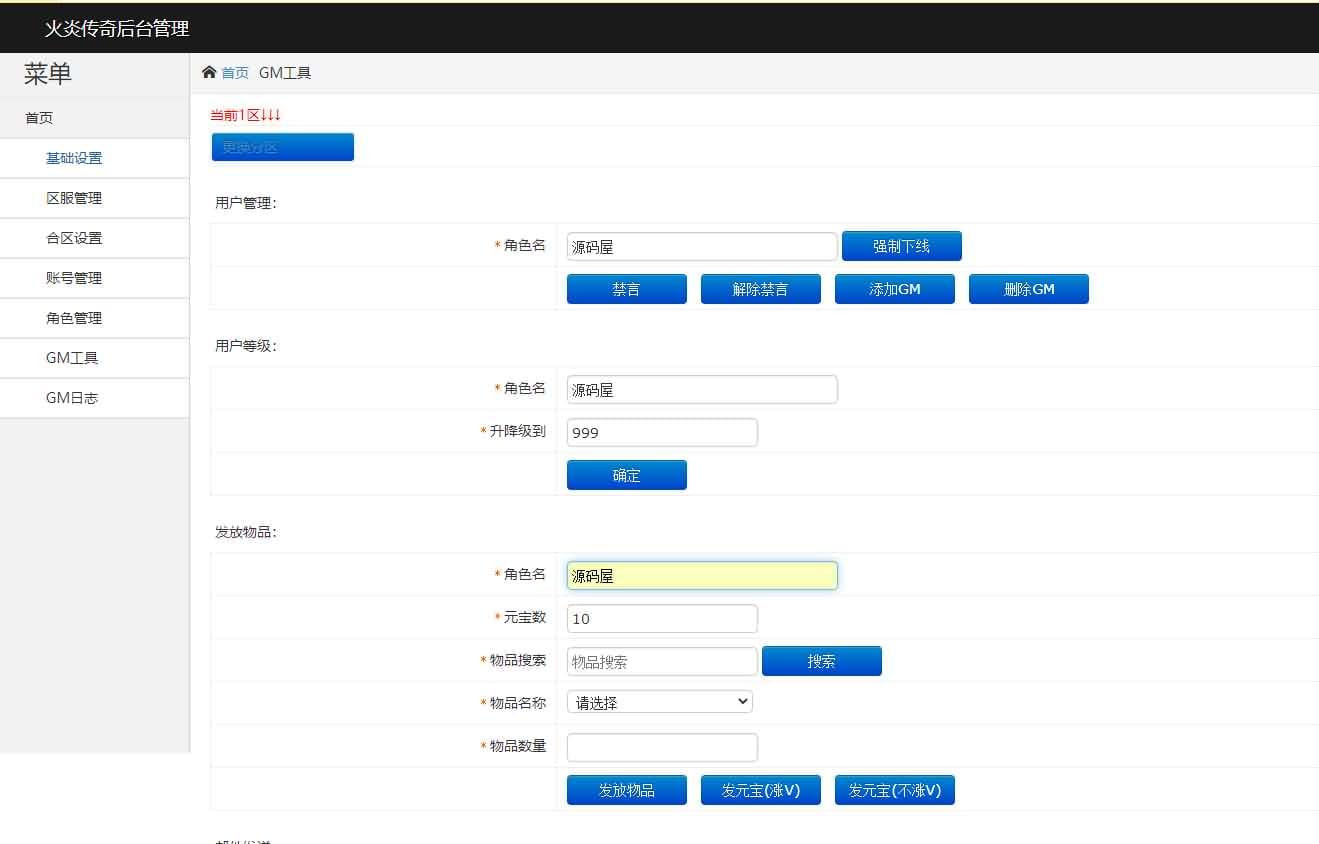Screen dimensions: 1319x844
Task: Click 解除禁言 to unmute the player
Action: (760, 289)
